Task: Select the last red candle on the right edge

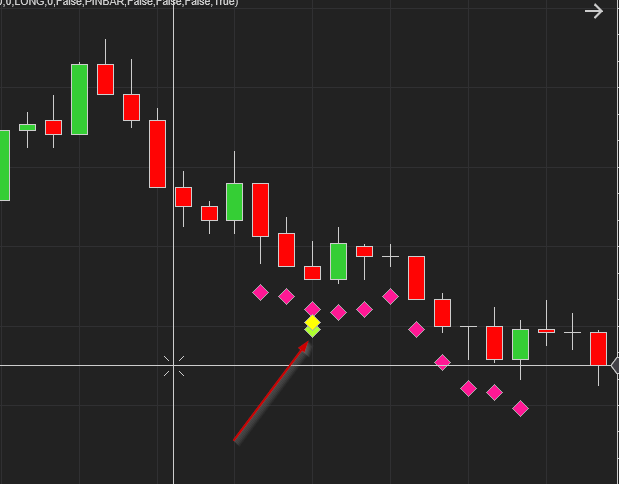Action: click(x=598, y=349)
